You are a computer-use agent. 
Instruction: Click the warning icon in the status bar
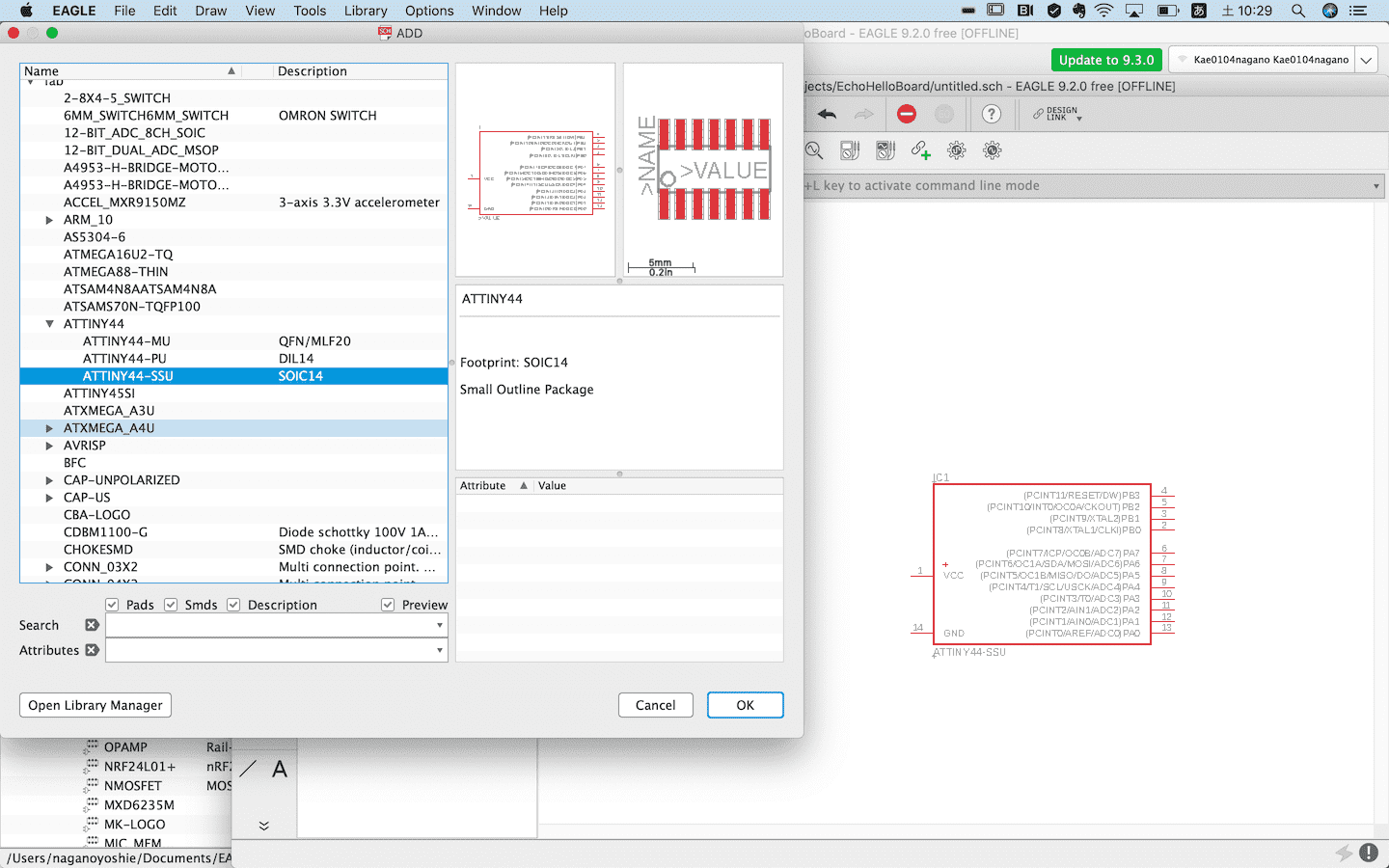pos(1369,853)
